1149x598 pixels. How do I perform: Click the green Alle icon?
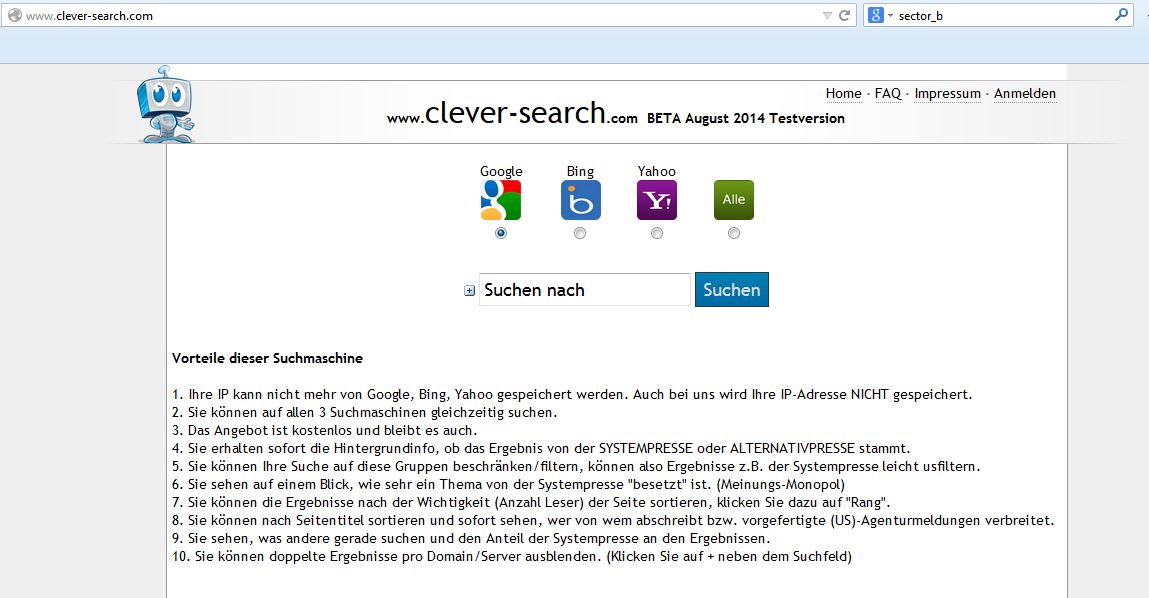(734, 200)
